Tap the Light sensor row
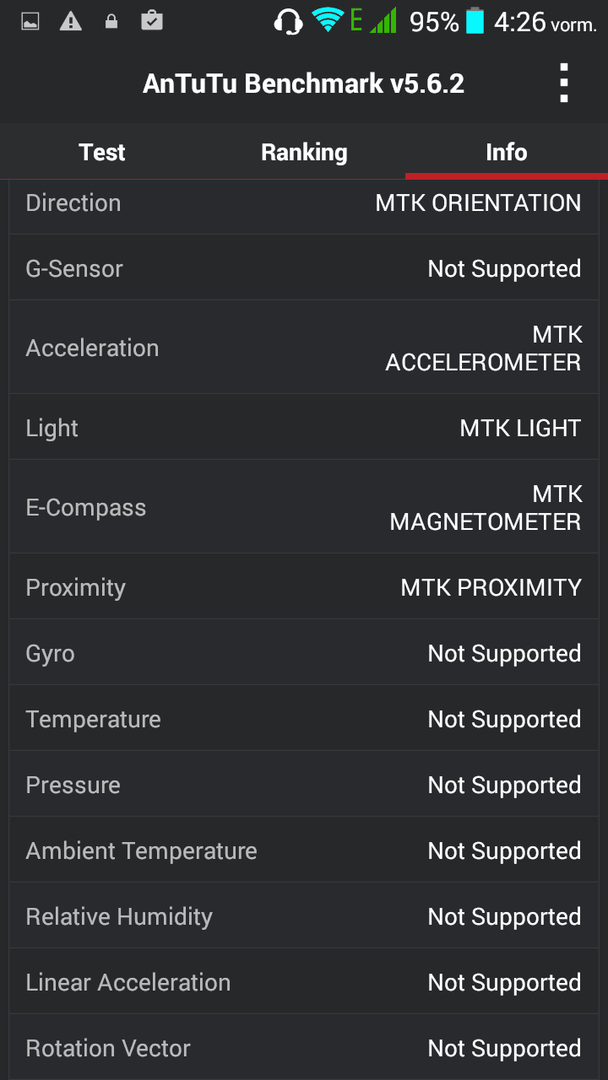Screen dimensions: 608x1080 point(304,427)
